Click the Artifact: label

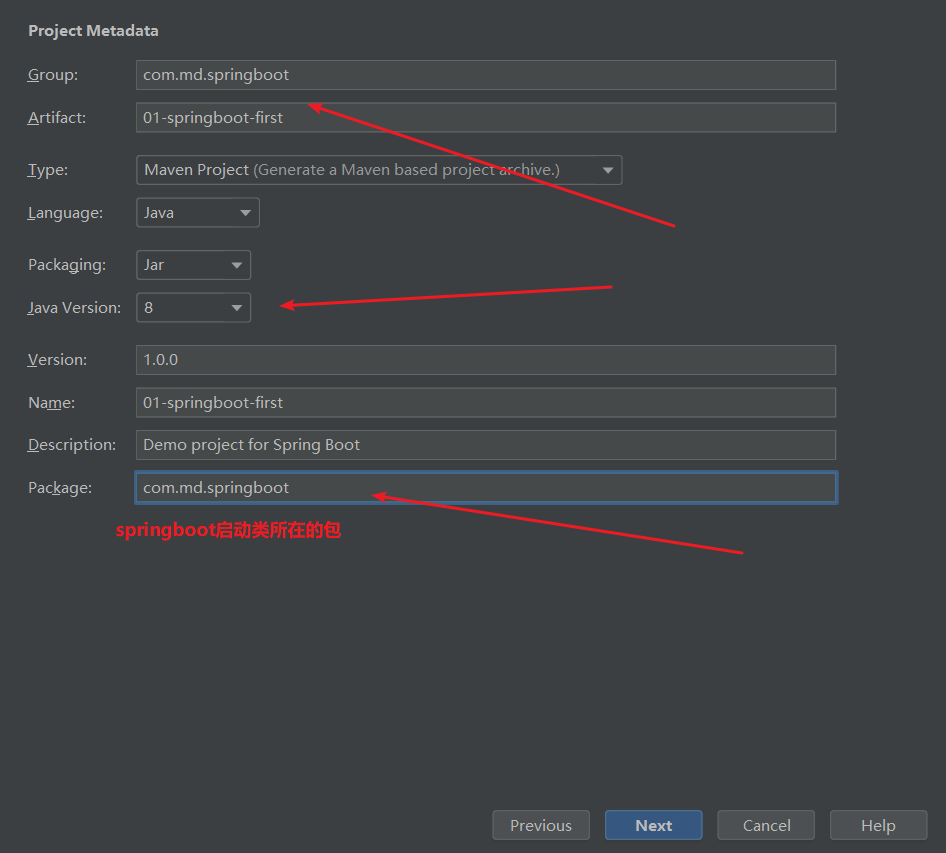[57, 118]
